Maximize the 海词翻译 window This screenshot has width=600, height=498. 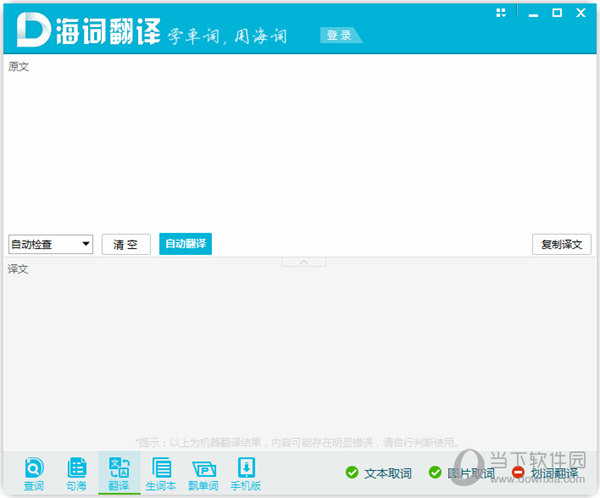coord(557,13)
